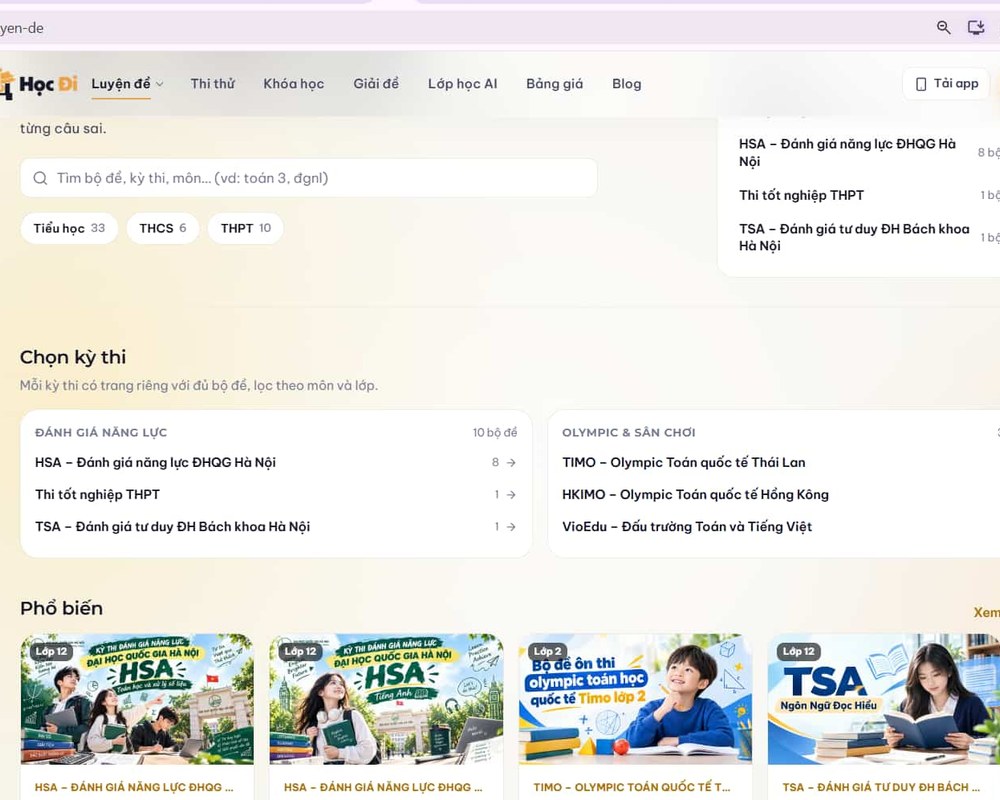
Task: Open TSA row under Đánh giá năng lực
Action: point(276,526)
